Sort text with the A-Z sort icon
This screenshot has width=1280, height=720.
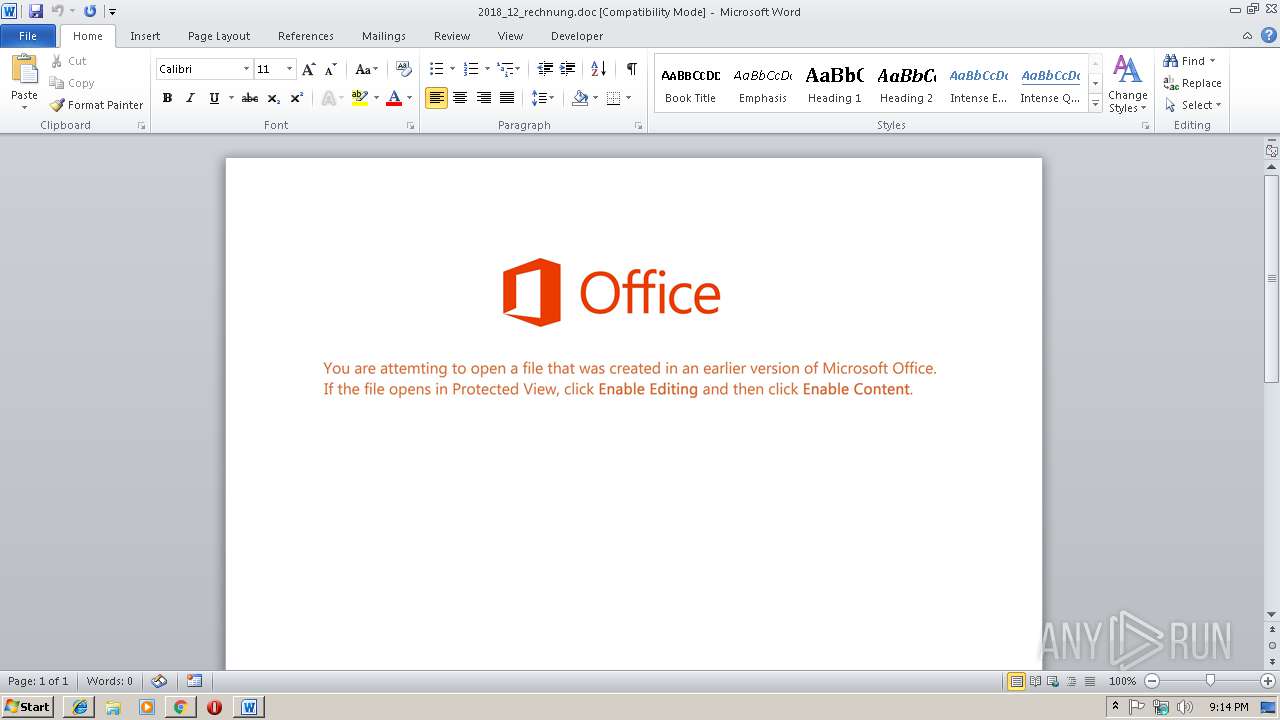point(598,69)
